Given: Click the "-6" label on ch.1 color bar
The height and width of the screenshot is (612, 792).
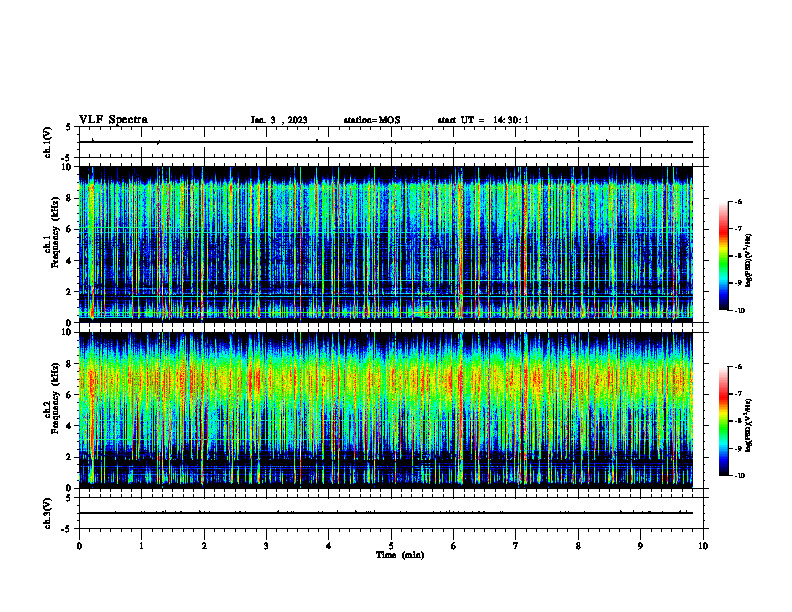Looking at the screenshot, I should click(738, 201).
